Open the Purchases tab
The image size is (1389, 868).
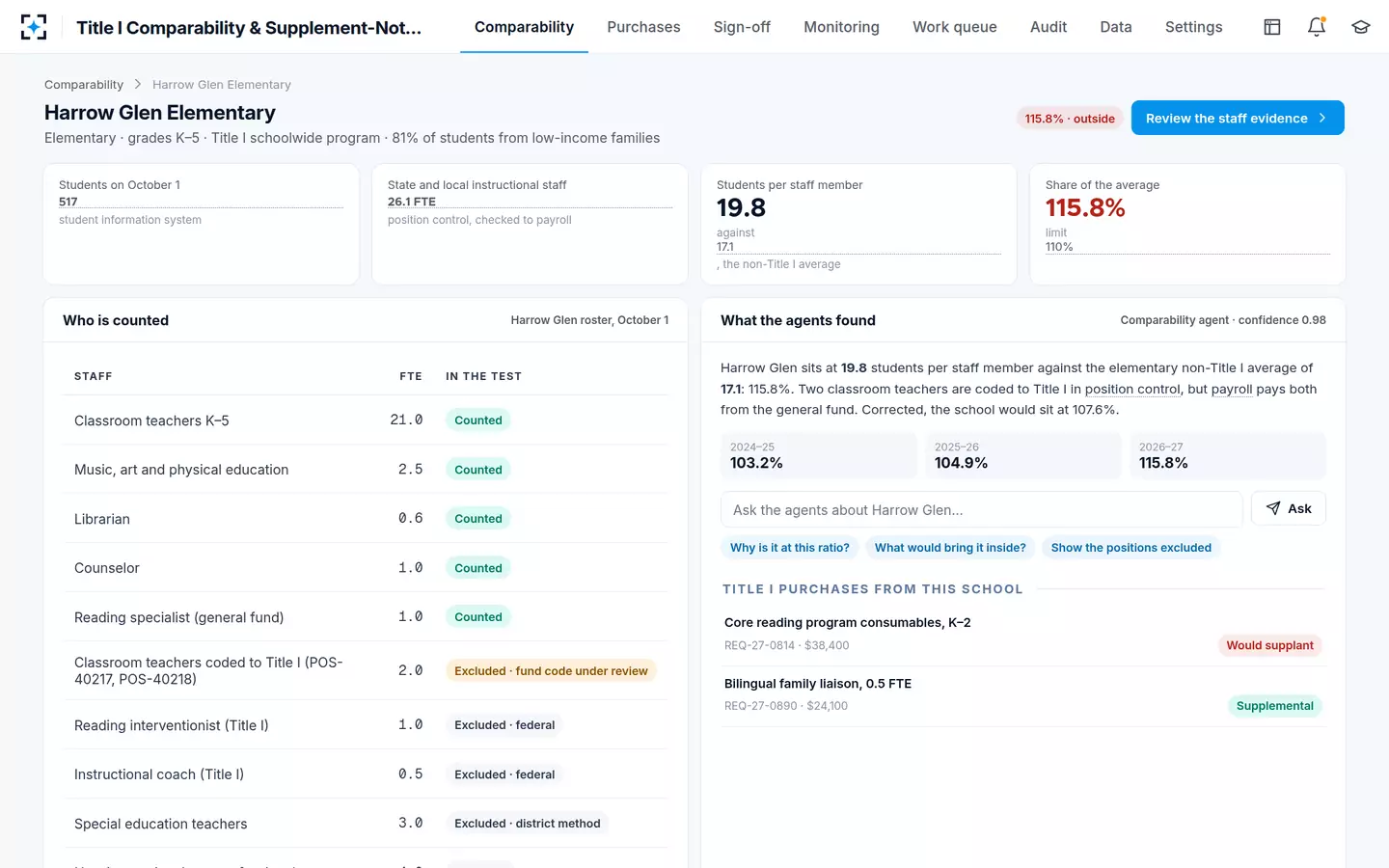(643, 27)
